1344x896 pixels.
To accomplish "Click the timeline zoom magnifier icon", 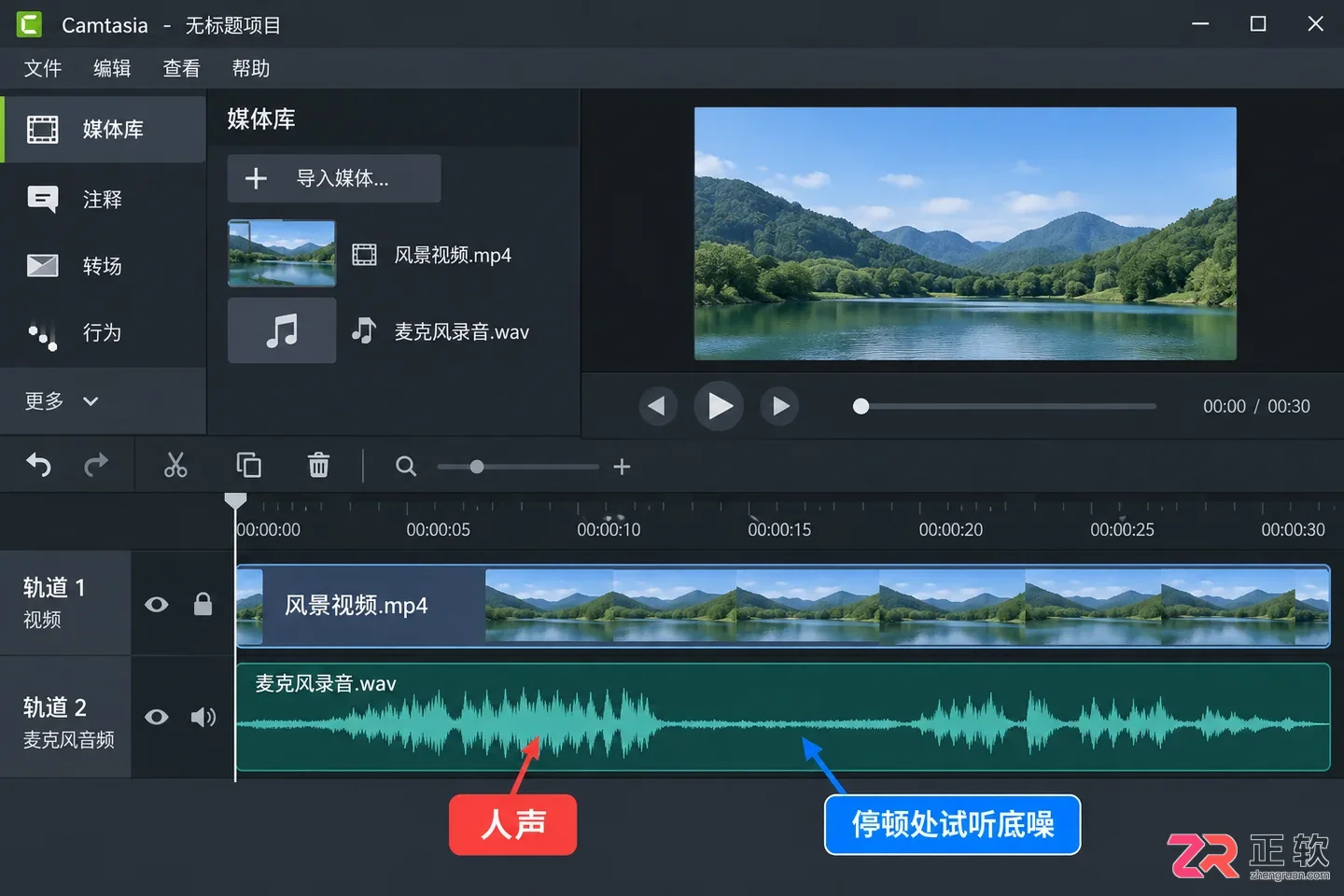I will pos(406,466).
